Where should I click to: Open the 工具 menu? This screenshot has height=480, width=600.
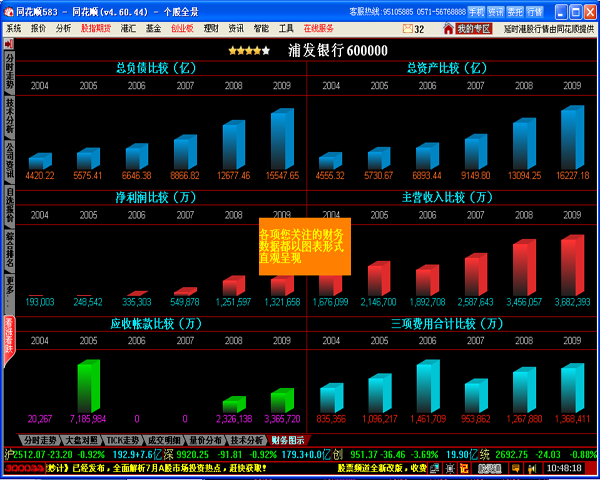point(286,29)
